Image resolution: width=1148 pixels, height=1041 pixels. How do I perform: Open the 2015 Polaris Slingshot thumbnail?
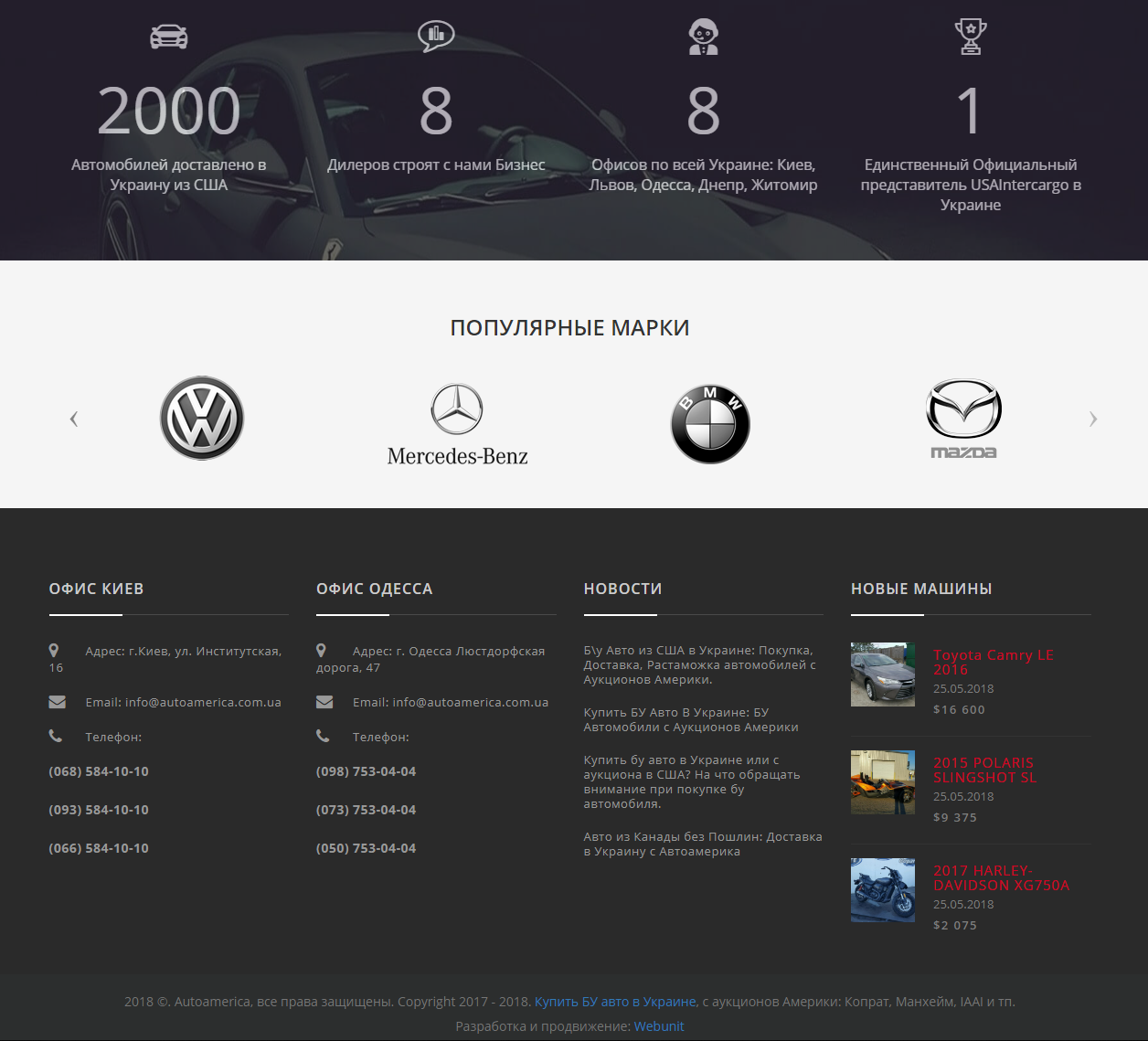[x=883, y=782]
